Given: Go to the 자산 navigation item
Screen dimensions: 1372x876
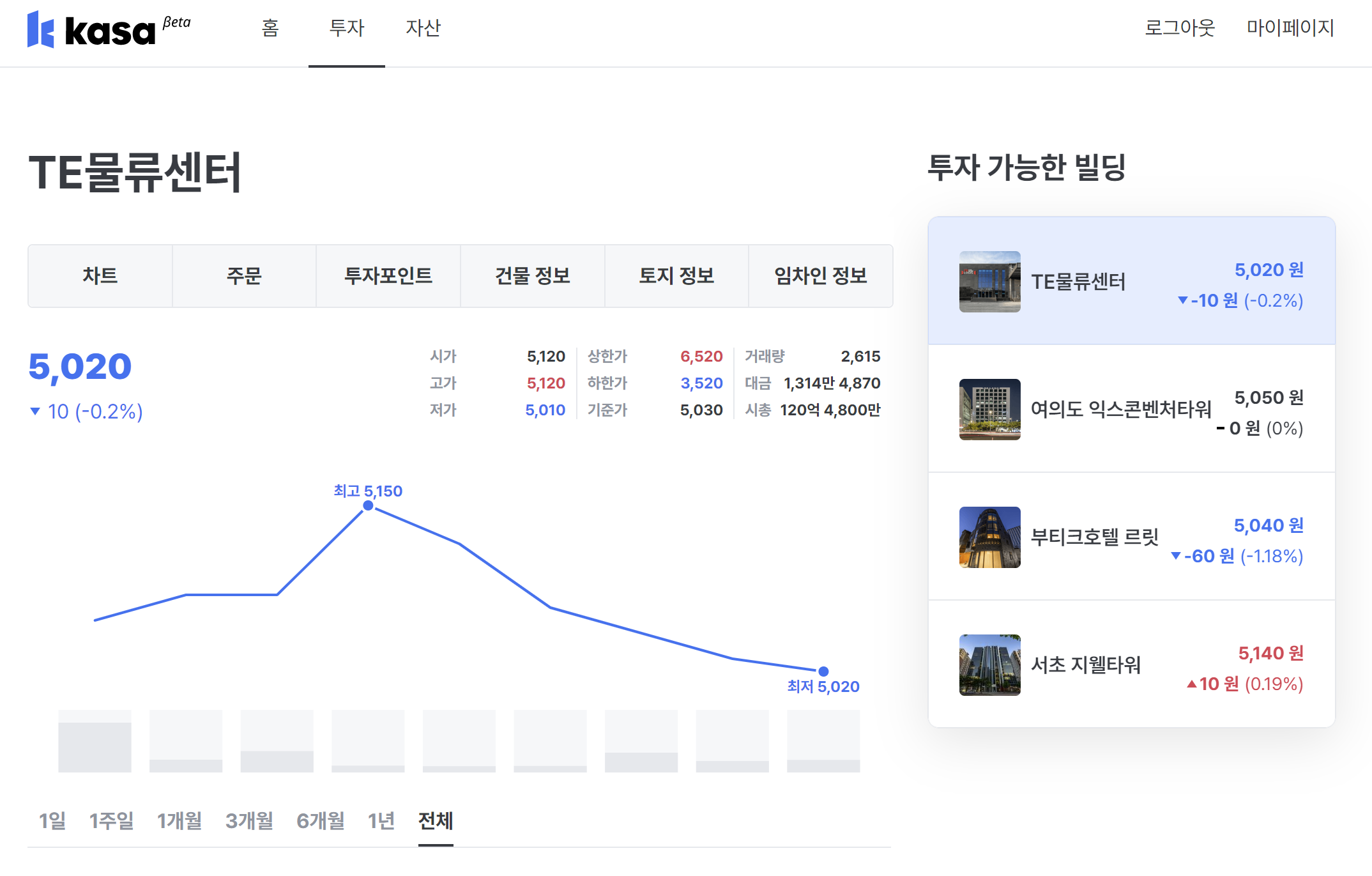Looking at the screenshot, I should 423,28.
